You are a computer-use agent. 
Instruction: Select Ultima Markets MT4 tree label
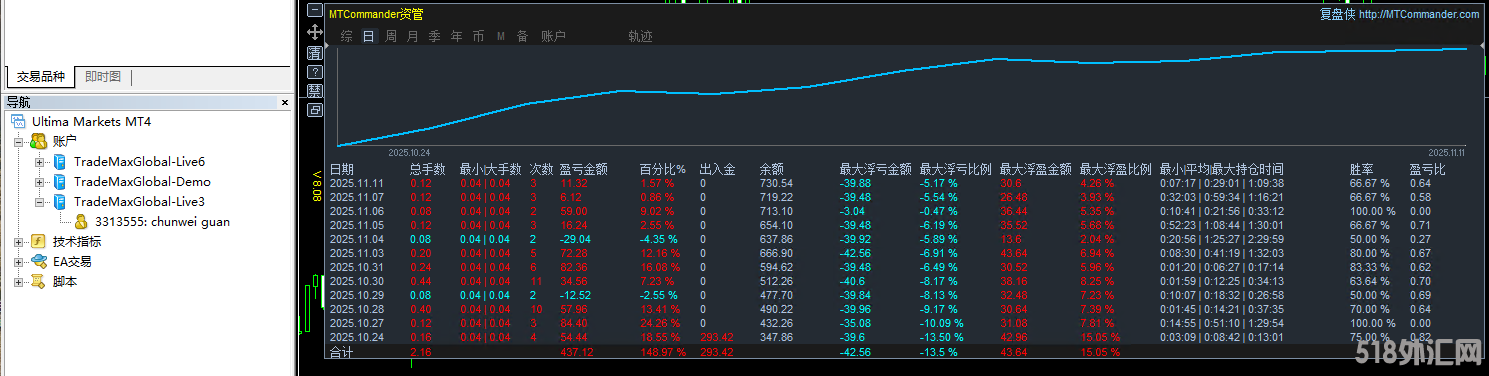coord(91,122)
